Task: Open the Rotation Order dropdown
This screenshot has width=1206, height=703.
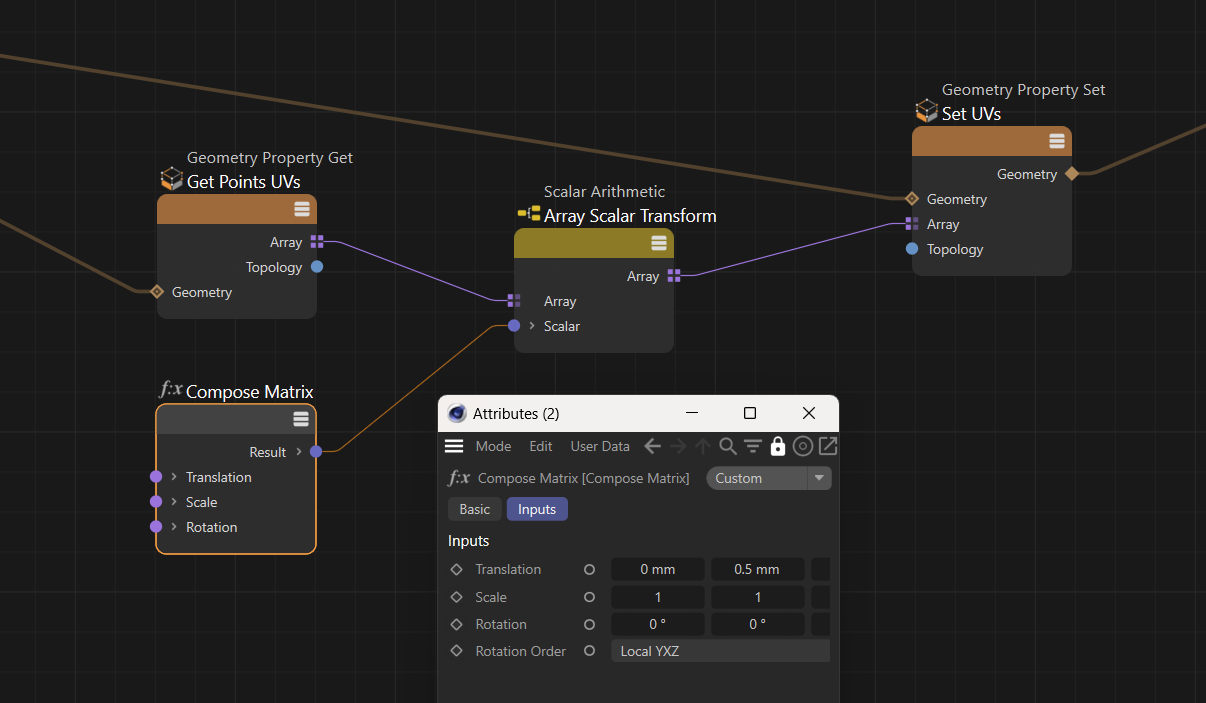Action: pyautogui.click(x=720, y=651)
